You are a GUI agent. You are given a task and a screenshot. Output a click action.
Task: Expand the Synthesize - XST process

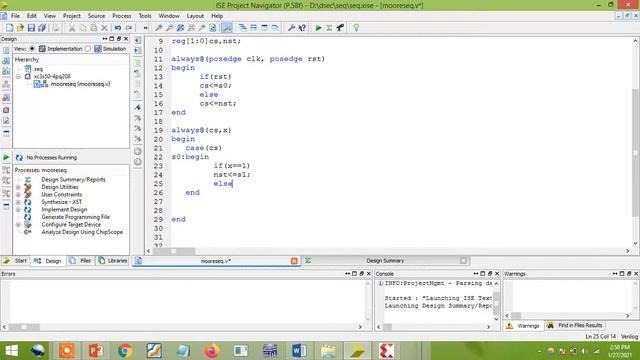[18, 202]
